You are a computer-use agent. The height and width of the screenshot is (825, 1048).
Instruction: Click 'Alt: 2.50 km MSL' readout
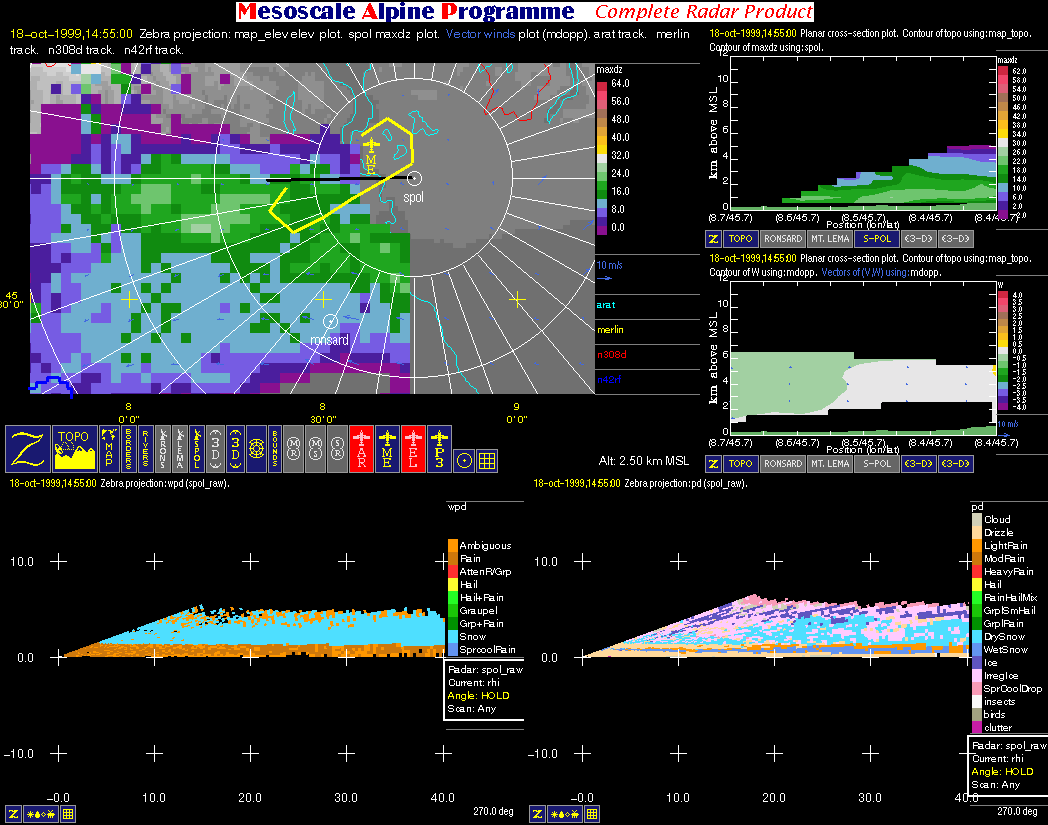(644, 461)
